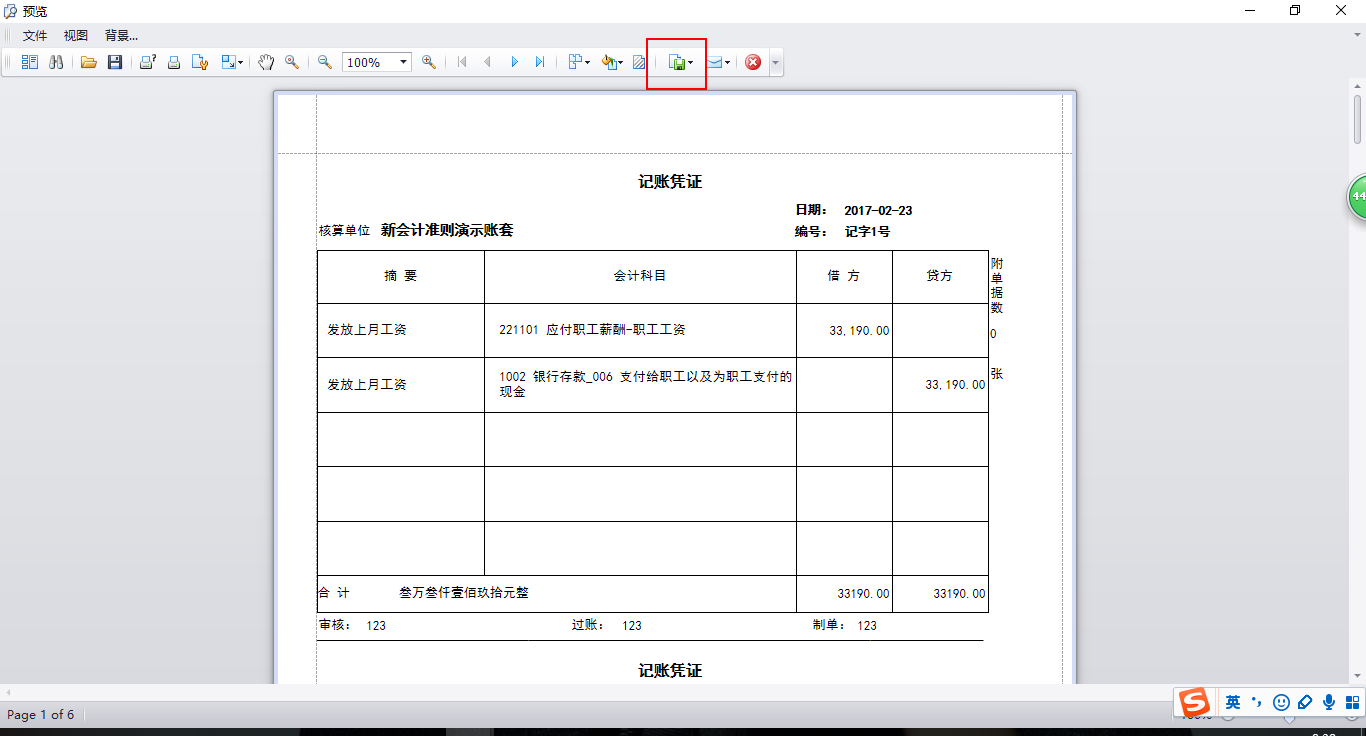Click the open folder icon
This screenshot has height=736, width=1366.
(x=89, y=62)
